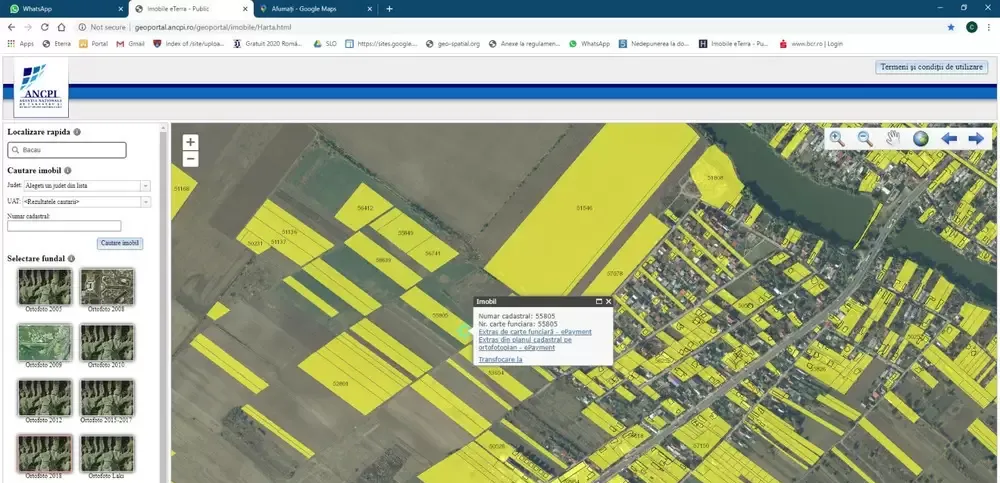Click Termeni și condiții de utilizare button
1000x483 pixels.
pos(930,67)
